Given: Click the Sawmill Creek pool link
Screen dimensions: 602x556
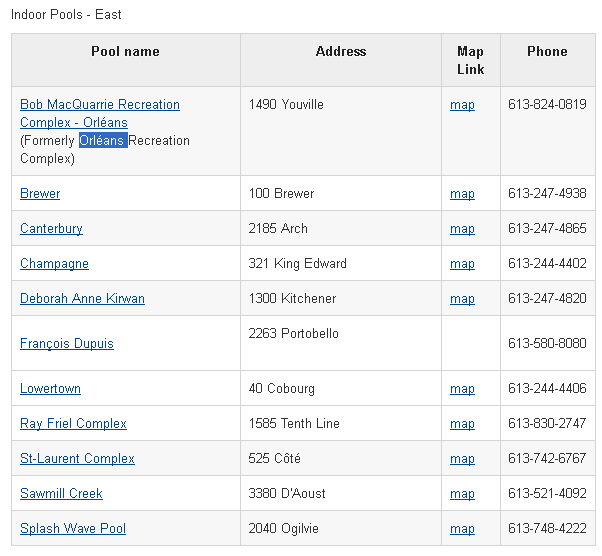Looking at the screenshot, I should coord(61,494).
